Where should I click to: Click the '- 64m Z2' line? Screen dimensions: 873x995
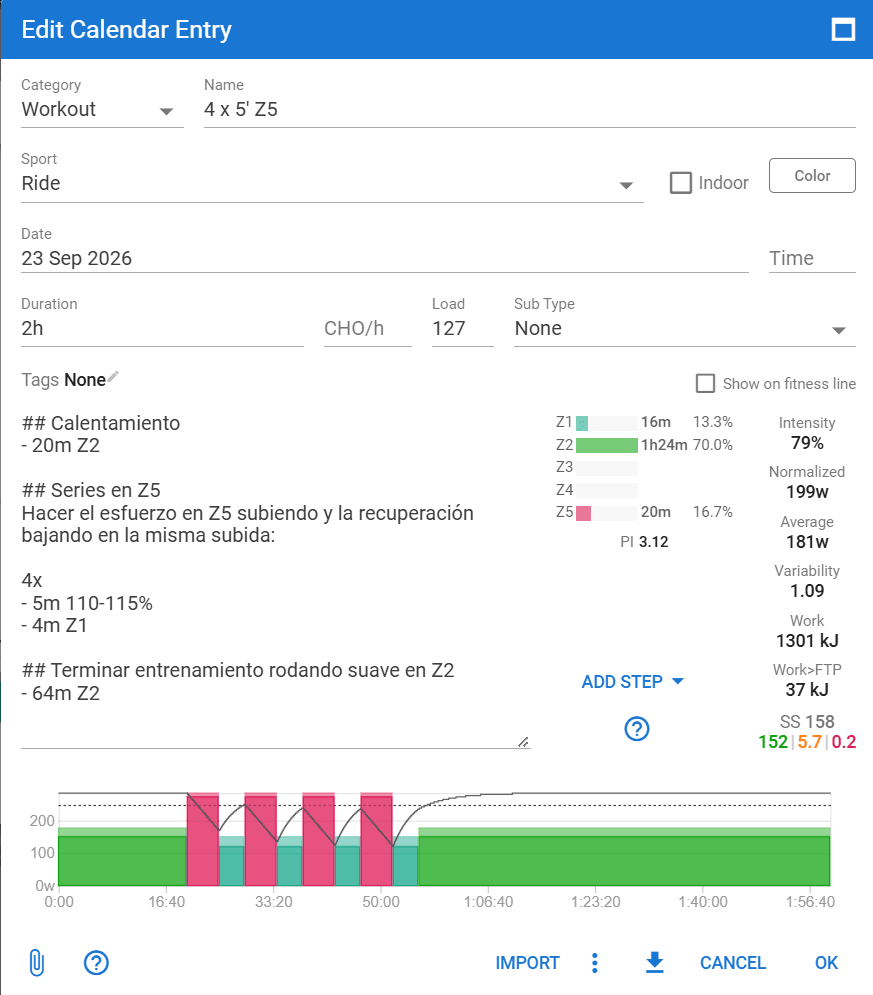60,694
